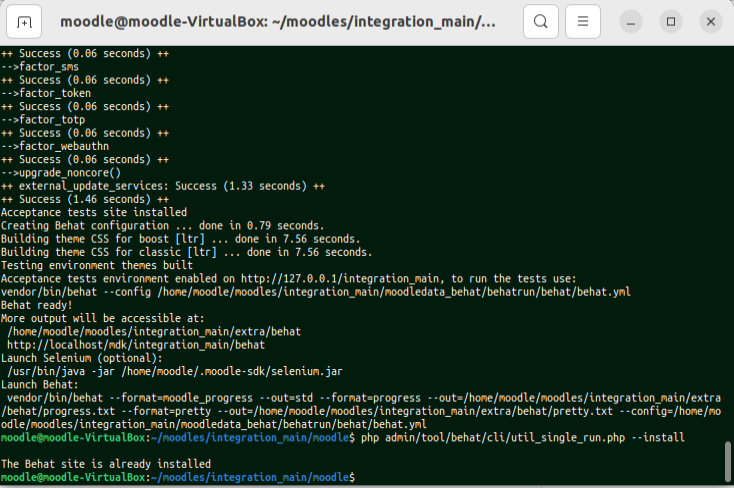Screen dimensions: 734x488
Task: Click '-->factor_totp' output line
Action: point(43,120)
